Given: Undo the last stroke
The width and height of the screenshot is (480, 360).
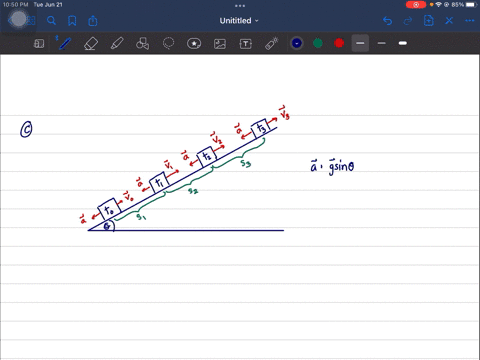Looking at the screenshot, I should point(387,21).
